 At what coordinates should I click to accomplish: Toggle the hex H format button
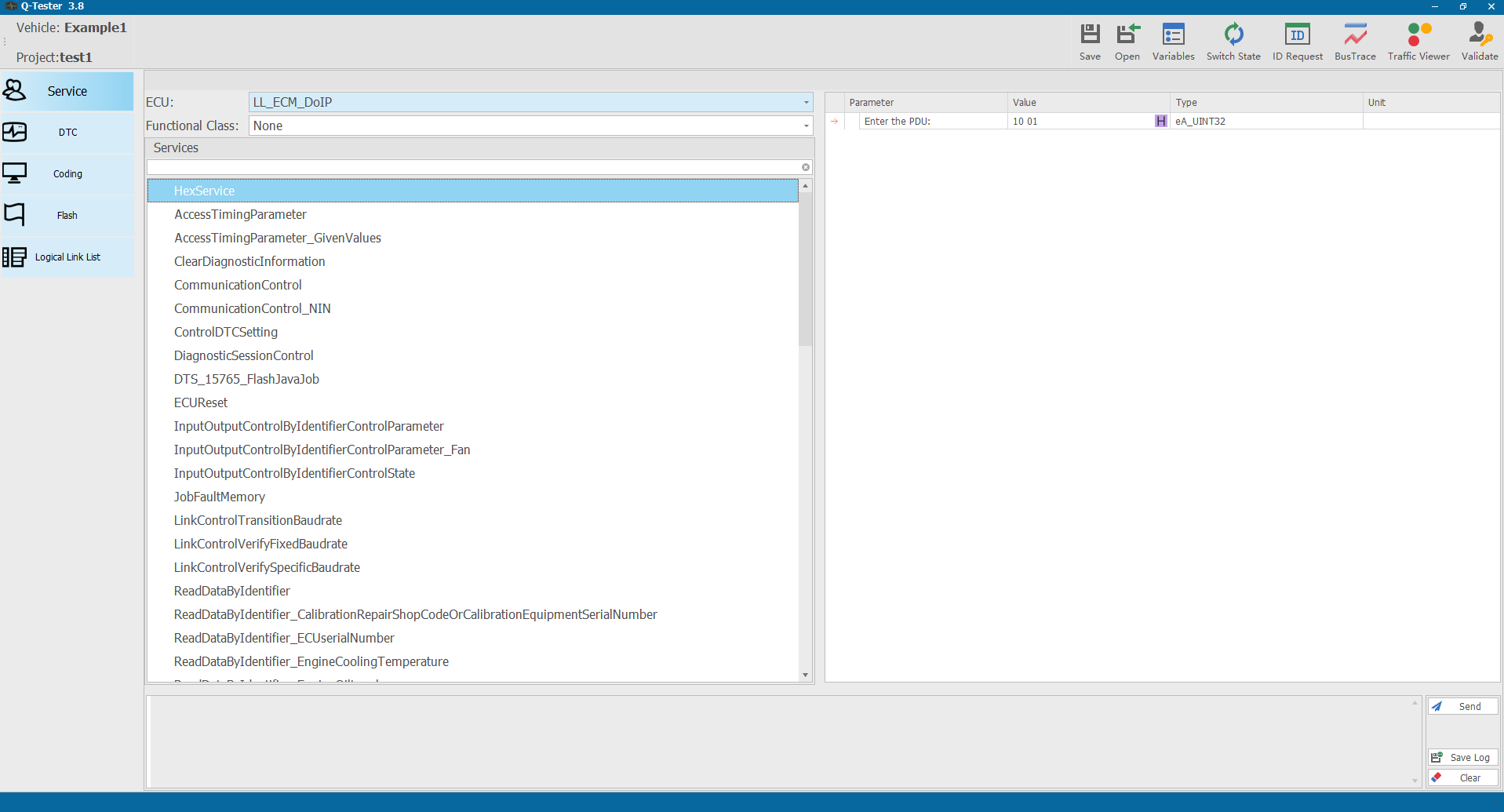click(x=1161, y=121)
